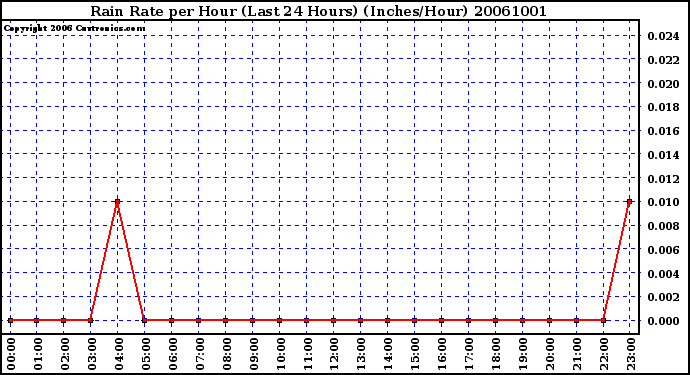690x375 pixels.
Task: Click the 06:00 x-axis time label
Action: tap(173, 354)
